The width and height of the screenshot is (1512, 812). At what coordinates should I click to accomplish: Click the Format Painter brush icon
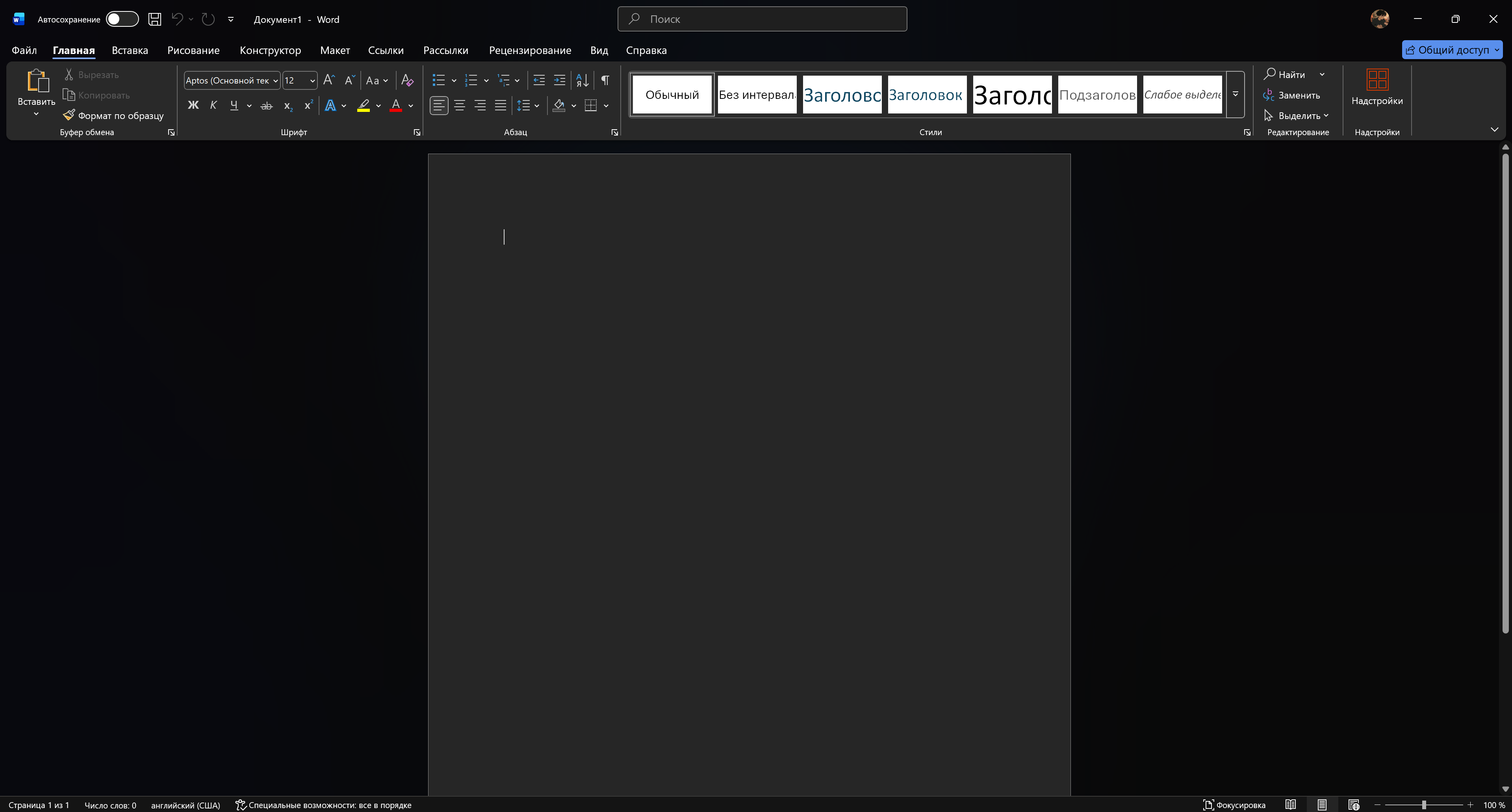point(69,115)
